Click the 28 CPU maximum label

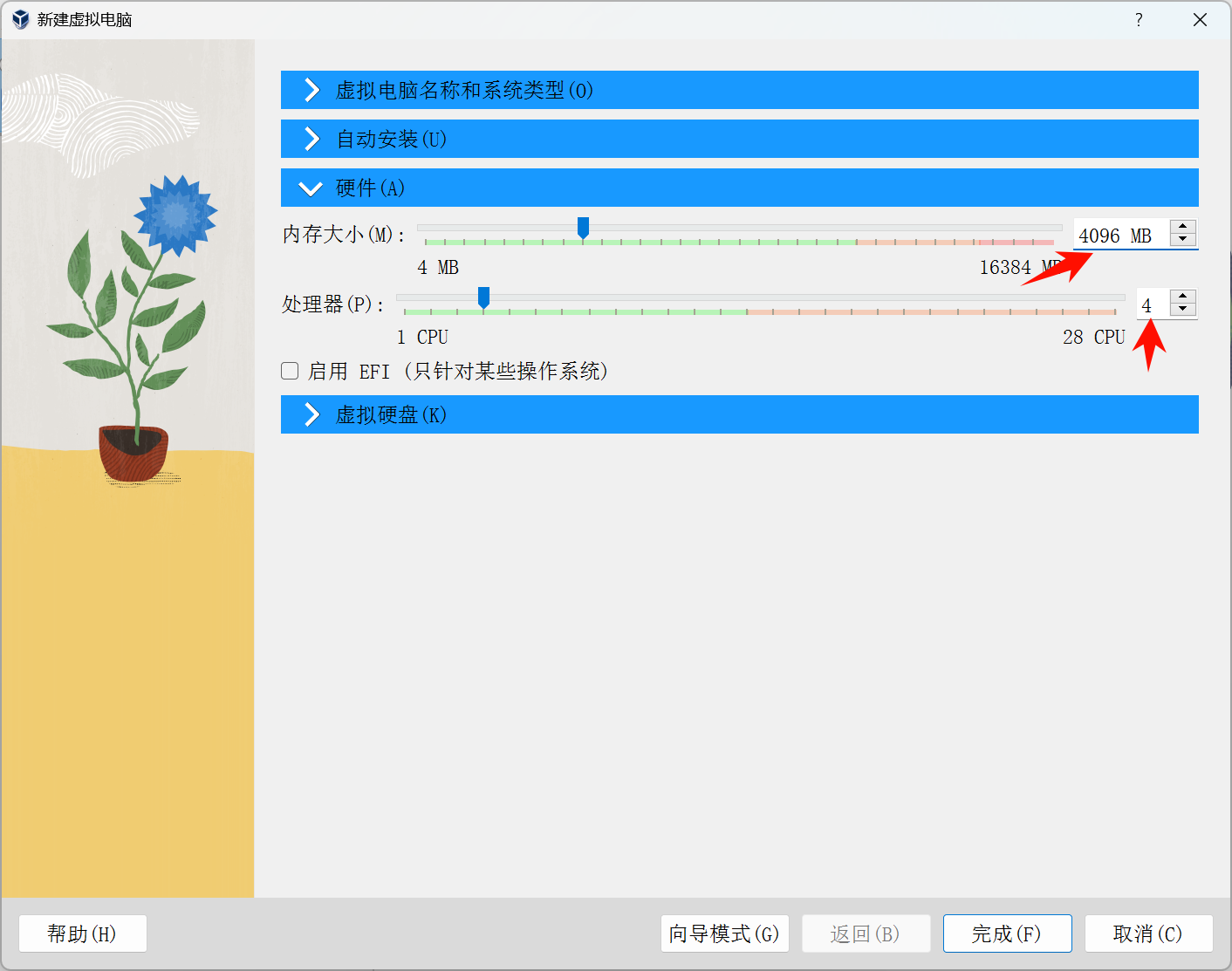coord(1094,337)
